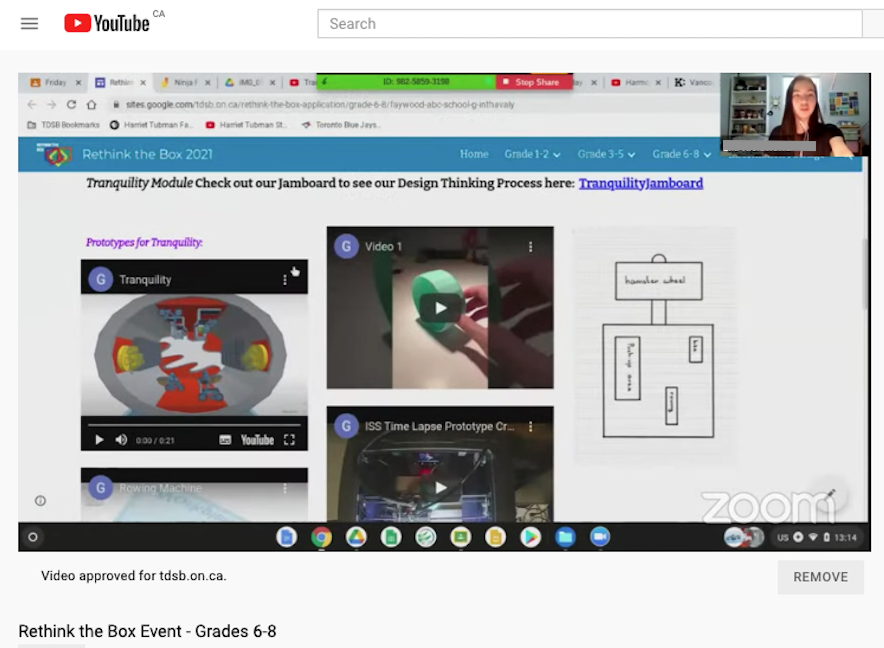
Task: Click the Rowing Machine video thumbnail
Action: (x=194, y=495)
